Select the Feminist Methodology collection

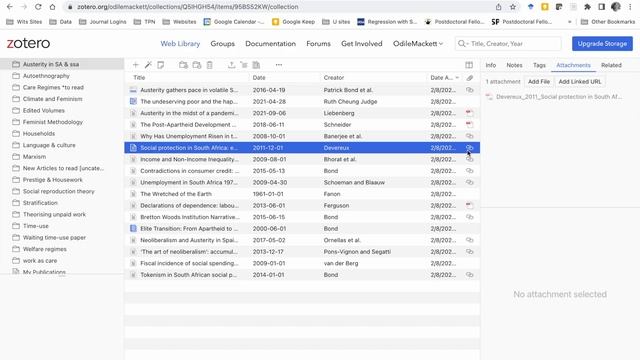(53, 122)
